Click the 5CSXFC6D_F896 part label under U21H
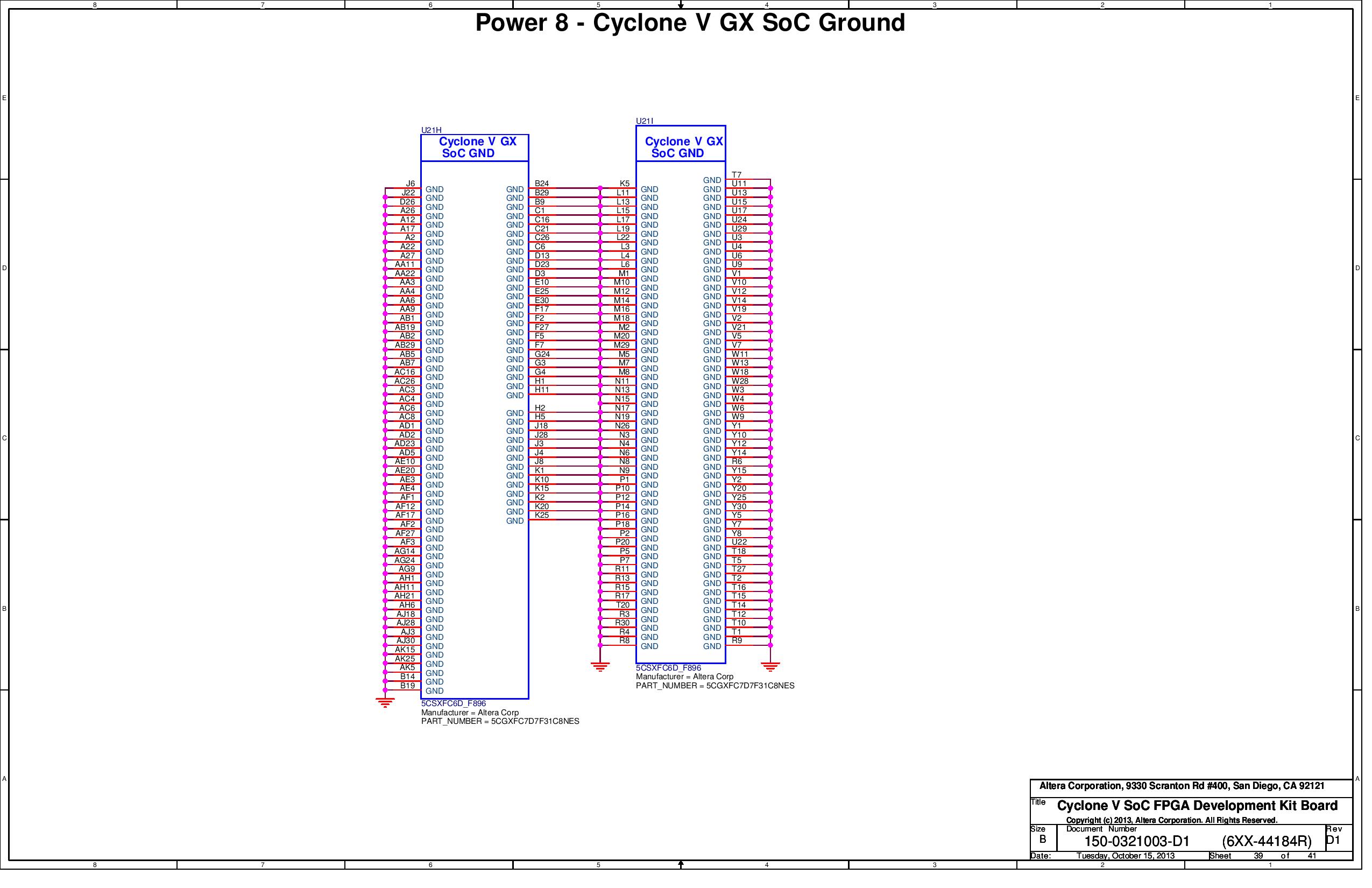The height and width of the screenshot is (888, 1372). coord(454,704)
